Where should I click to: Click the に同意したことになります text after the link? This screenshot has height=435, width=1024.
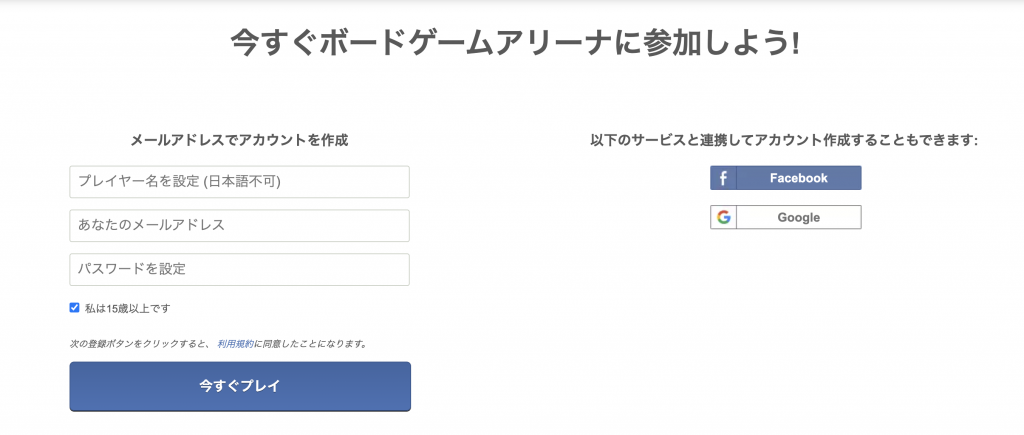(x=310, y=344)
